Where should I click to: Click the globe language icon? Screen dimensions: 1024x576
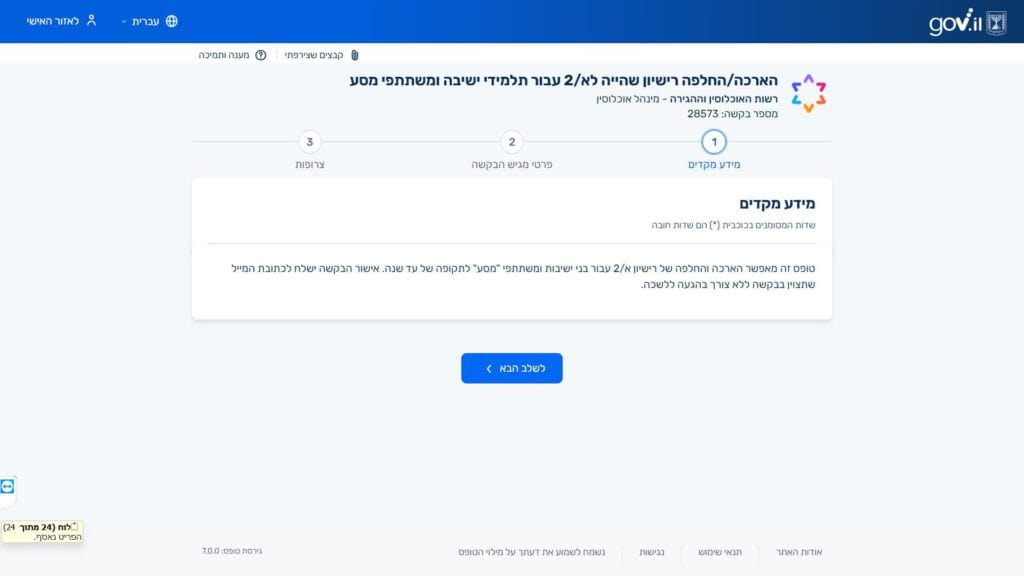171,21
